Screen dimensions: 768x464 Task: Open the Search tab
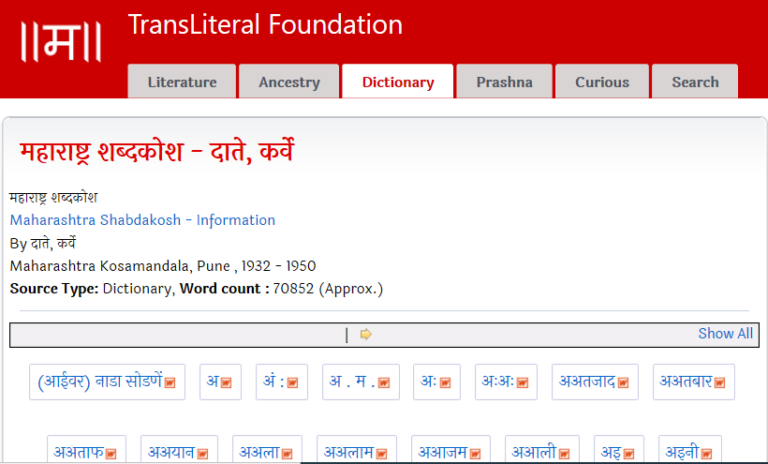695,82
